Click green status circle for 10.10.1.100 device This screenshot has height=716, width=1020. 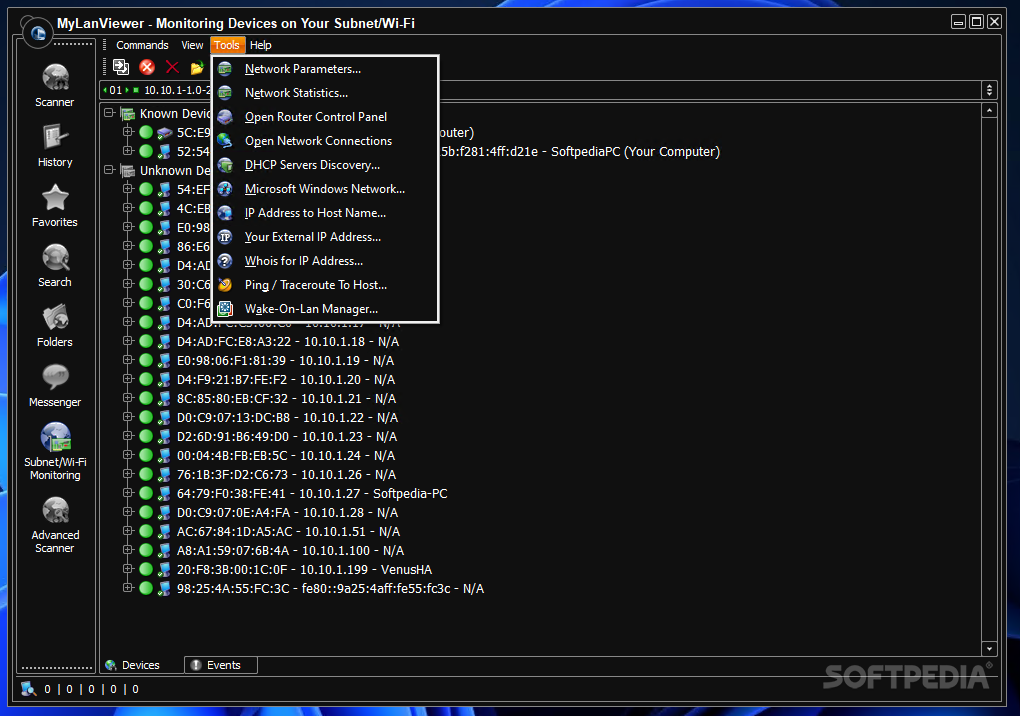coord(146,550)
